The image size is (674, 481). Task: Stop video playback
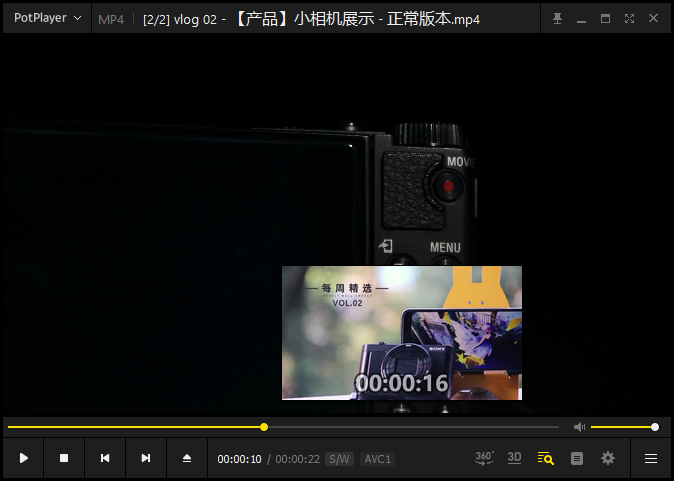click(64, 458)
